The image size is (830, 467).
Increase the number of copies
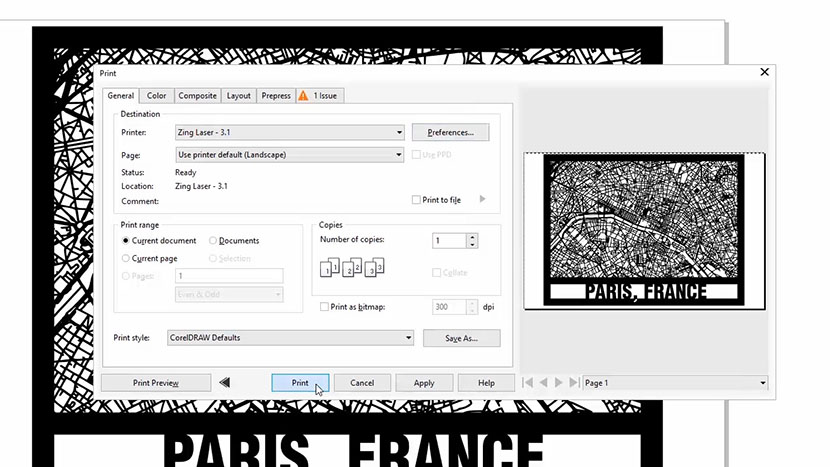(x=472, y=237)
